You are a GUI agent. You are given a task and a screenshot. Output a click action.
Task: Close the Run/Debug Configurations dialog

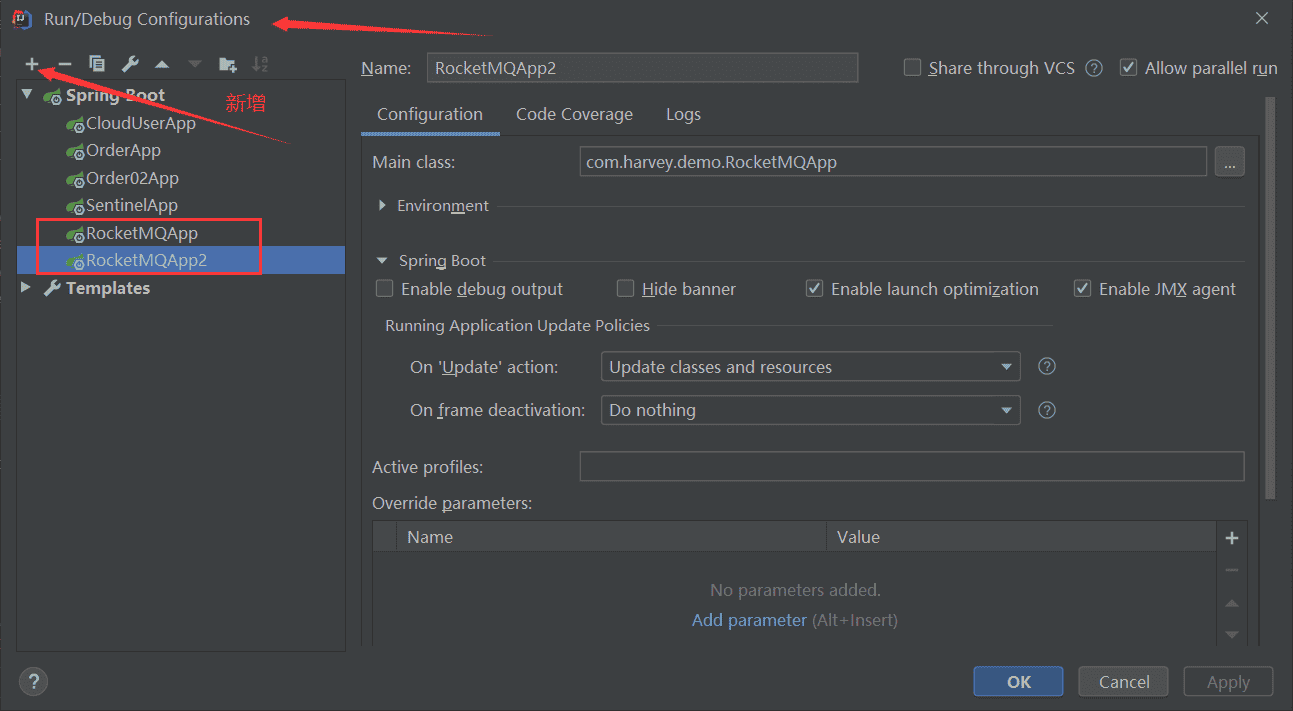pos(1262,18)
